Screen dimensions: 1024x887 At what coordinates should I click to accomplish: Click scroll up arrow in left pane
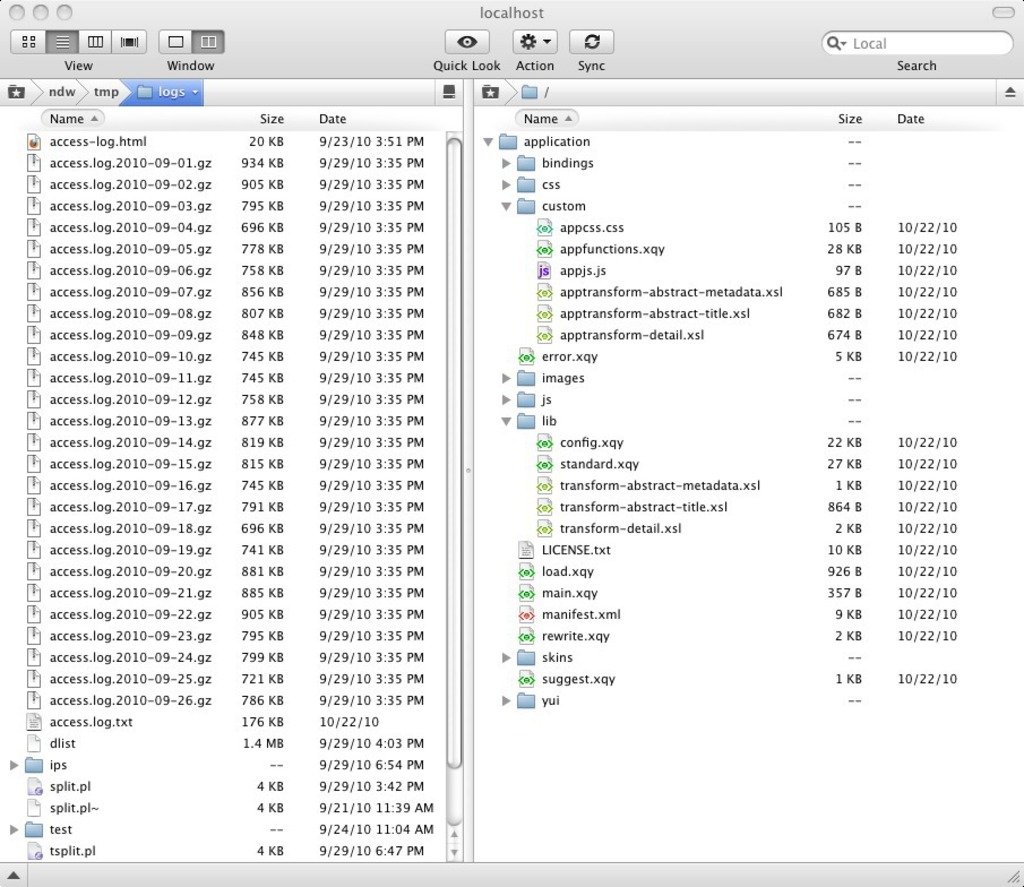[x=455, y=834]
